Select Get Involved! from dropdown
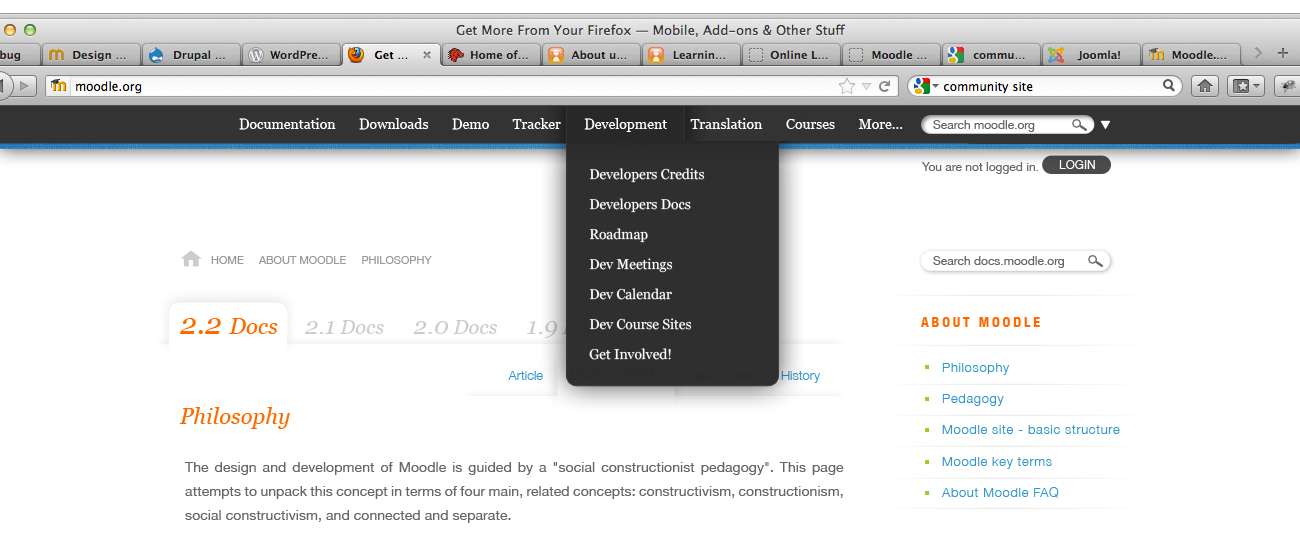 pyautogui.click(x=630, y=354)
